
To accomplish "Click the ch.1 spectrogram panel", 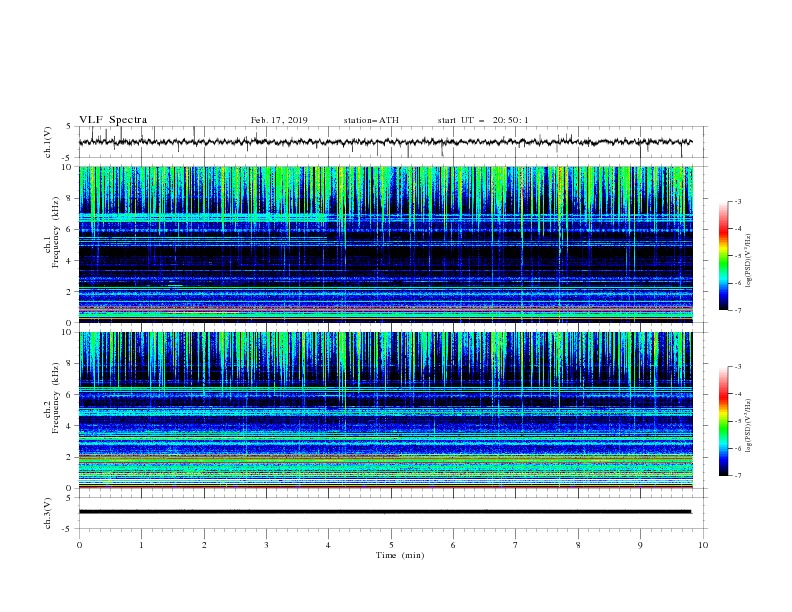I will click(x=386, y=244).
